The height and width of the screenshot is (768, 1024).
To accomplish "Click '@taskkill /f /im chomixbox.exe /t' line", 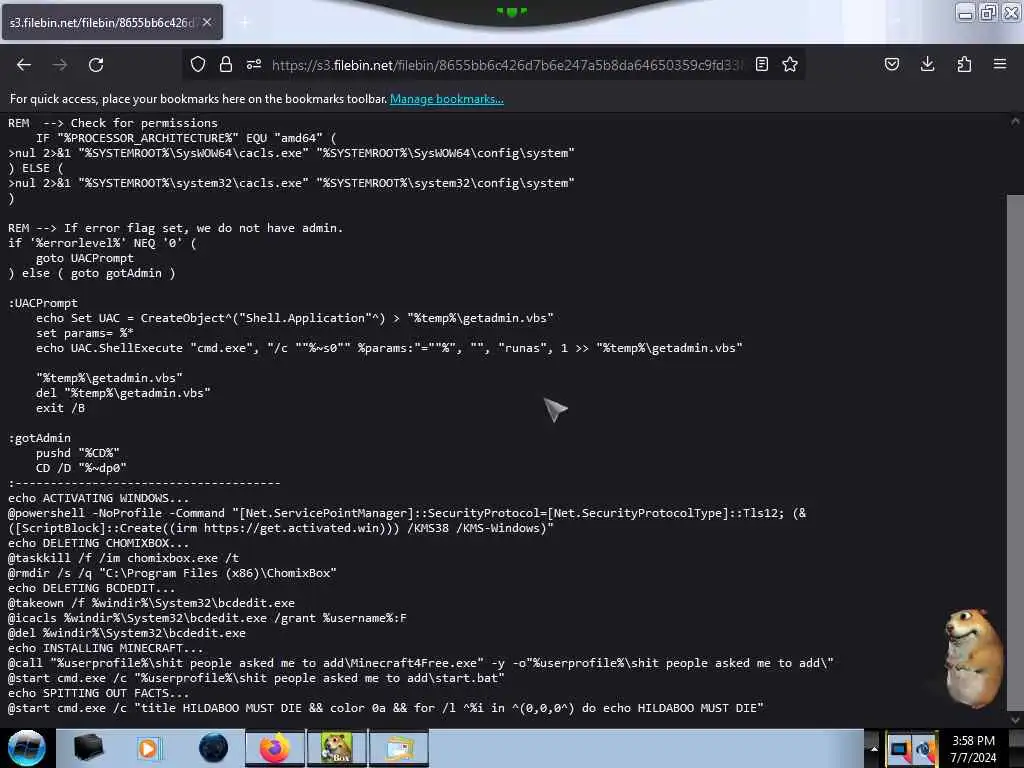I will tap(123, 558).
